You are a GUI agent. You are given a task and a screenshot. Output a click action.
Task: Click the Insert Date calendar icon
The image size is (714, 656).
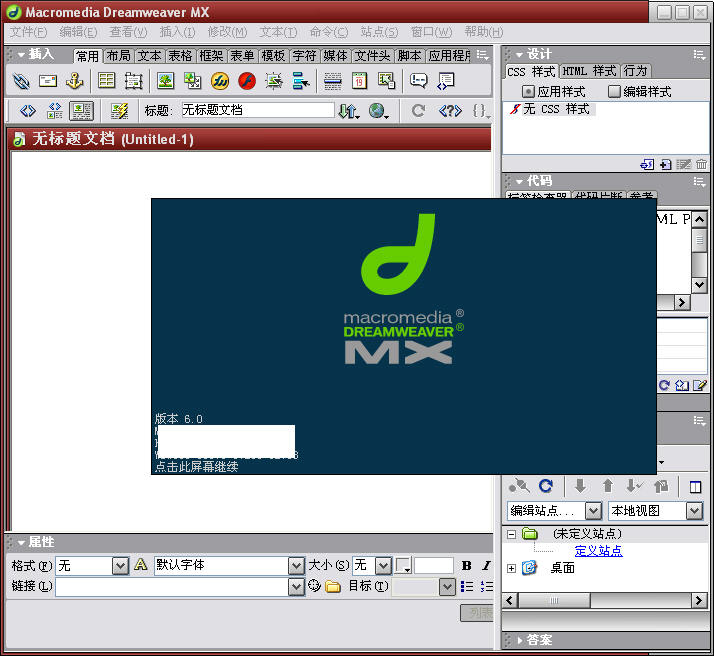pos(359,81)
